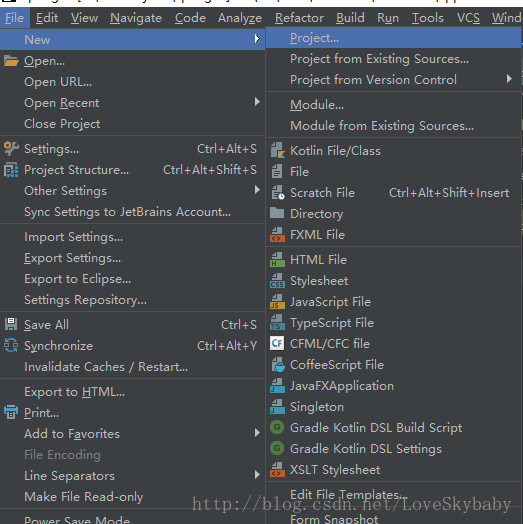Open the Run menu
This screenshot has height=524, width=523.
(388, 18)
